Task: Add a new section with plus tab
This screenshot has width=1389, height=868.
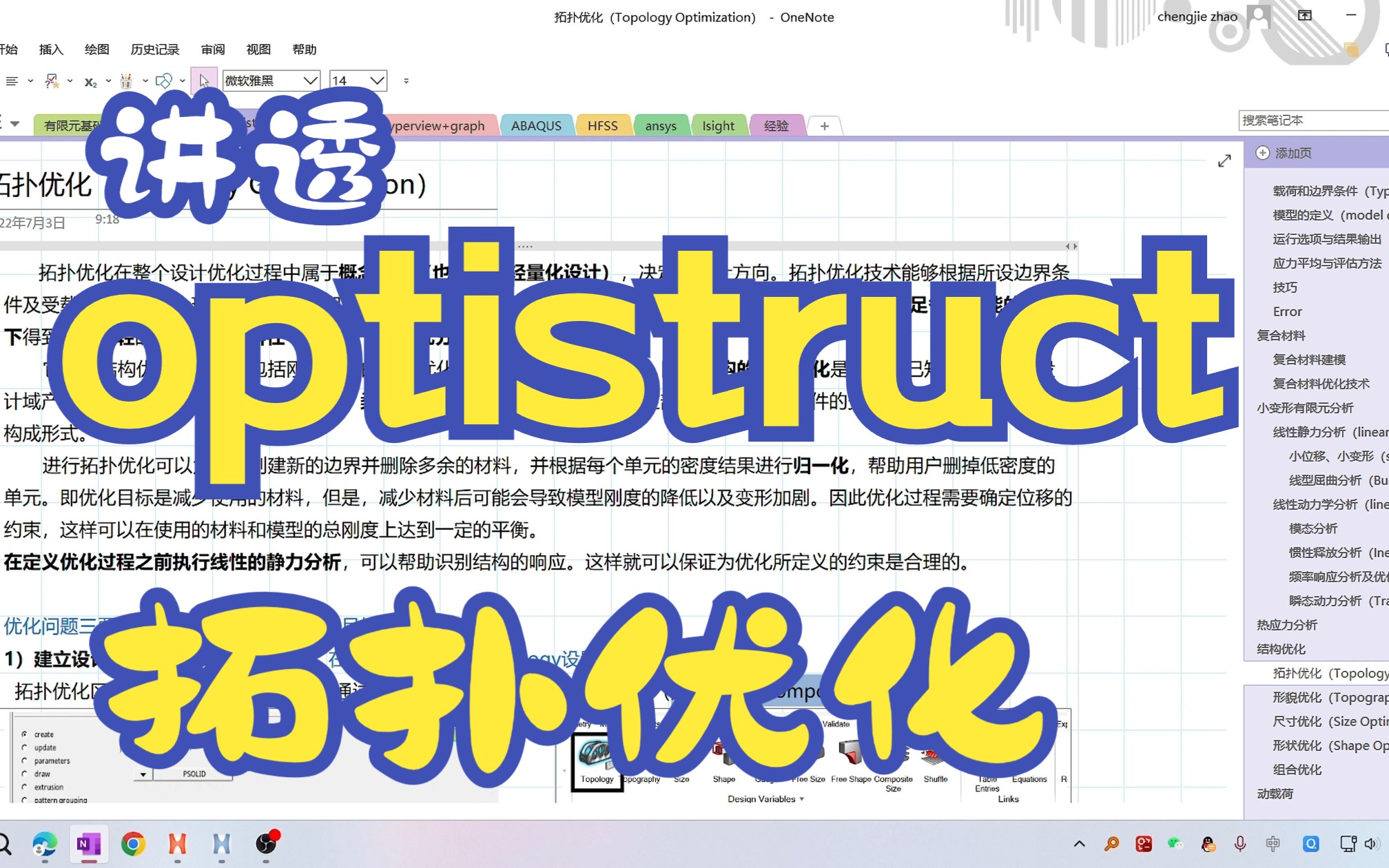Action: (x=825, y=126)
